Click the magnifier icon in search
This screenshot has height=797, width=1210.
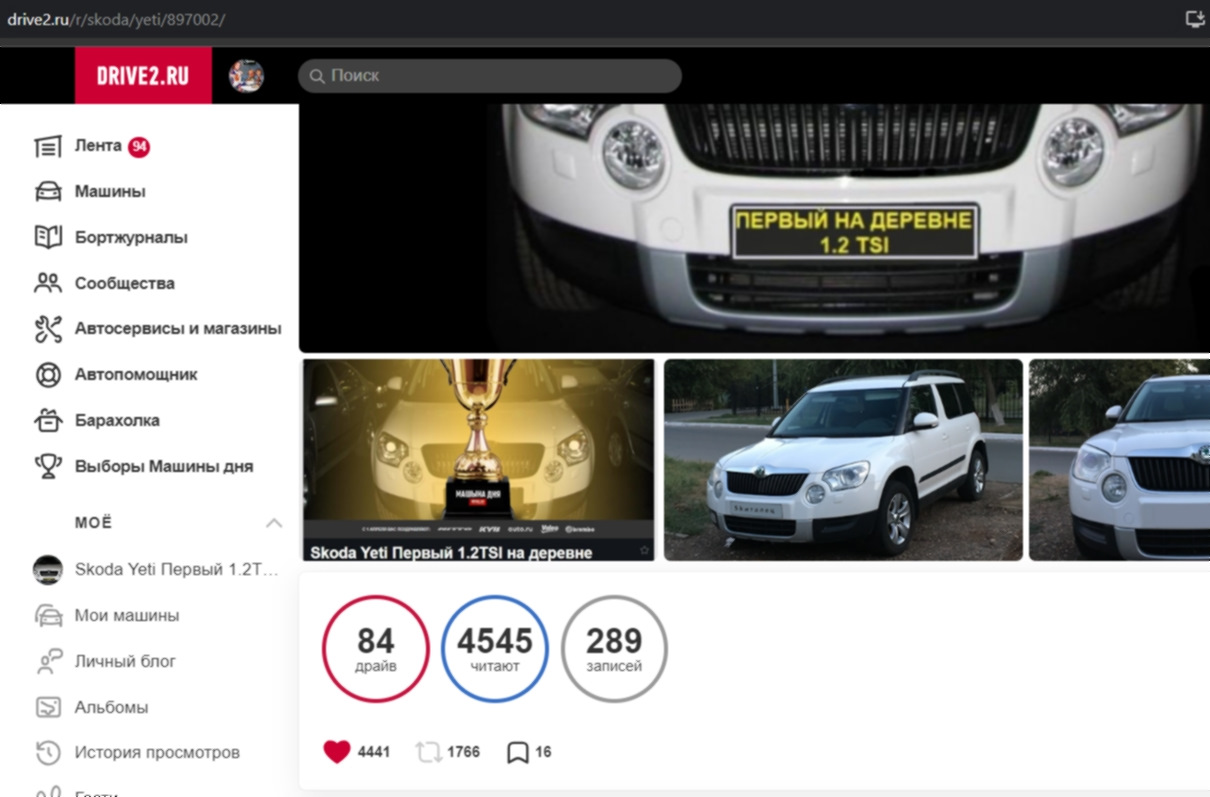pyautogui.click(x=317, y=76)
